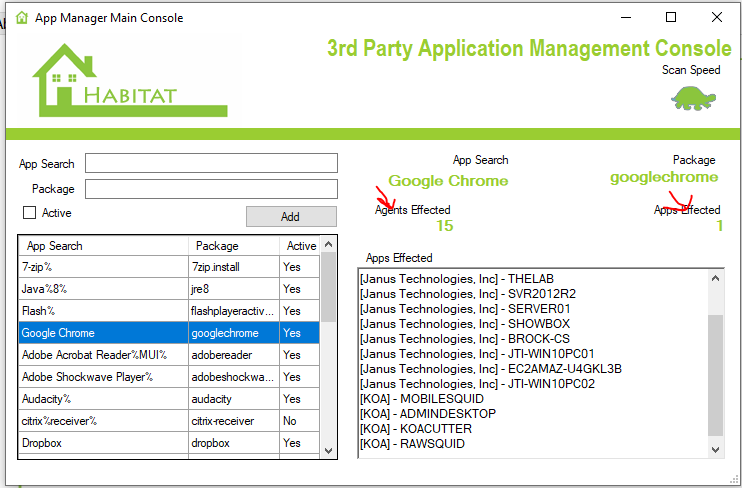The width and height of the screenshot is (742, 488).
Task: Maximize the App Manager window
Action: click(671, 18)
